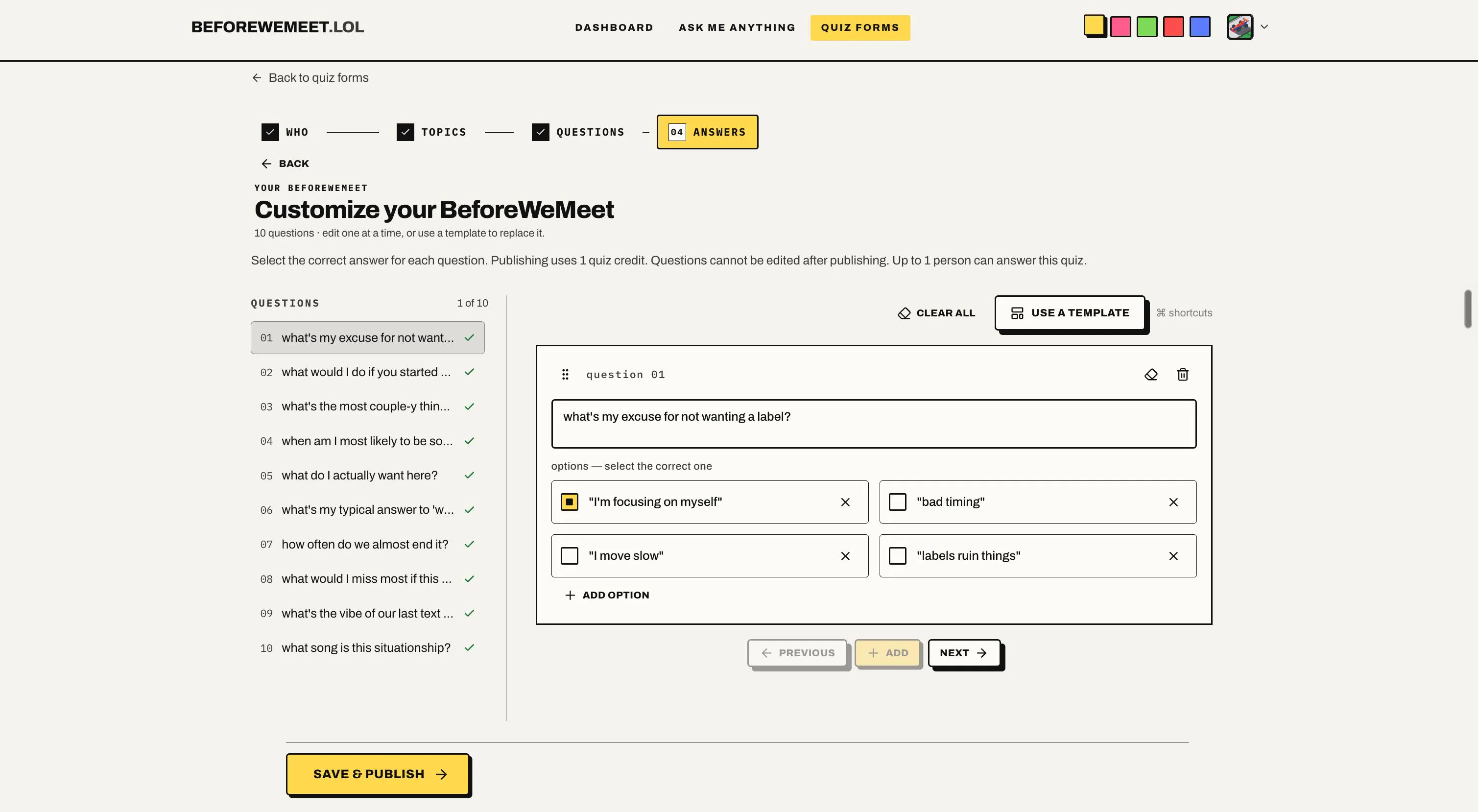
Task: Choose the pink theme swatch
Action: [1120, 27]
